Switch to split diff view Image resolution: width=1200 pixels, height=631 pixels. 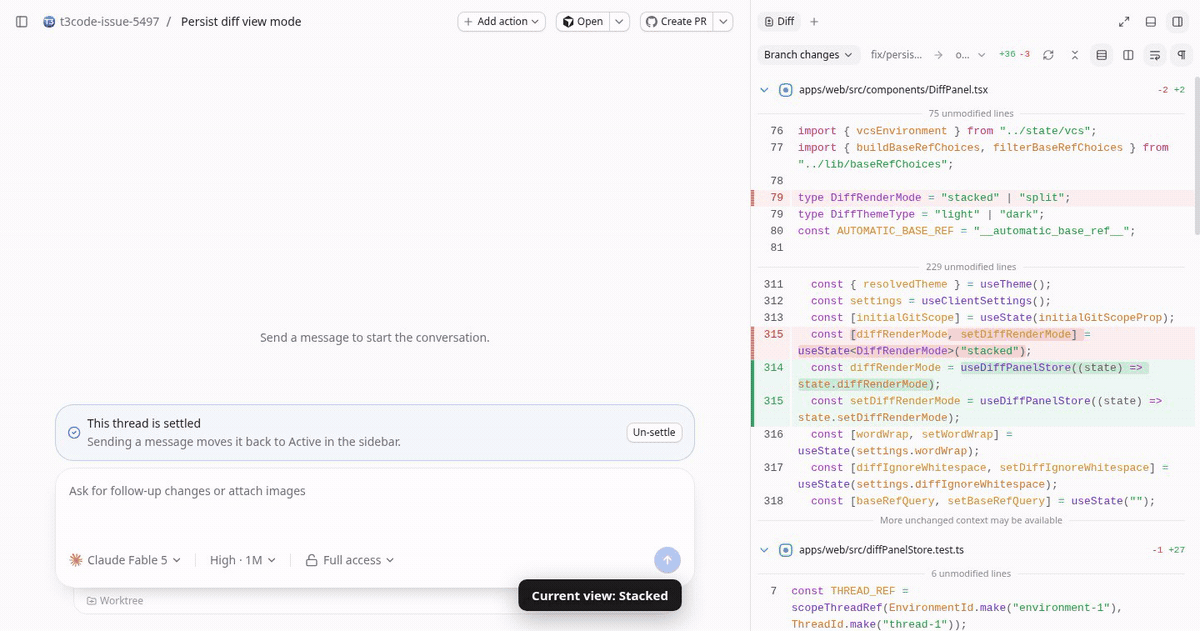point(1128,55)
